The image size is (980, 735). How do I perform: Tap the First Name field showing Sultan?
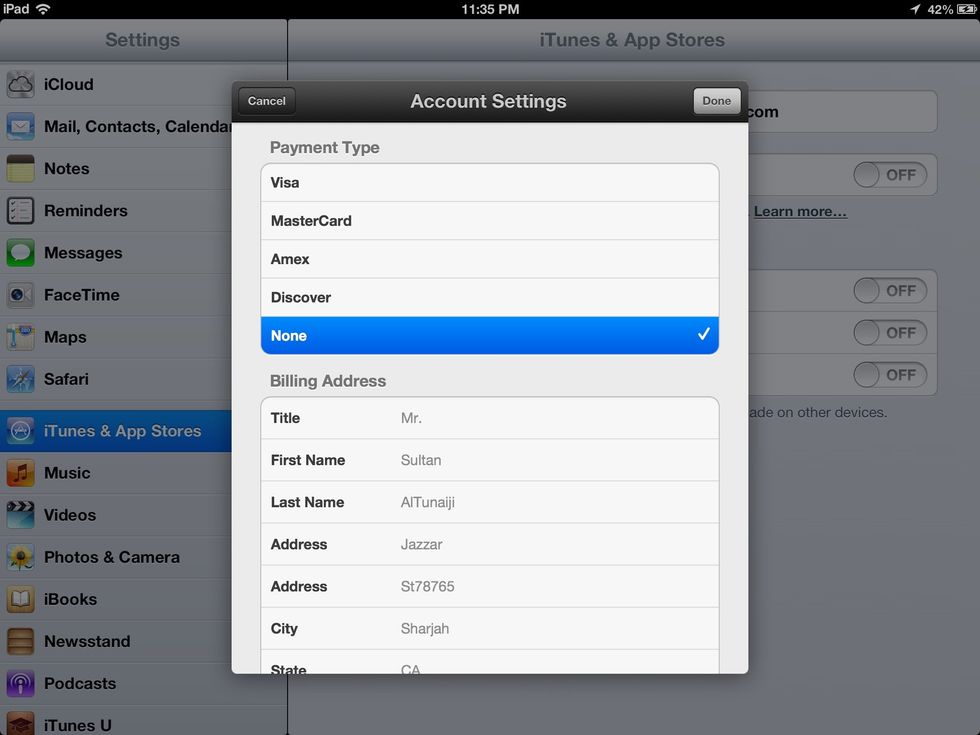489,460
